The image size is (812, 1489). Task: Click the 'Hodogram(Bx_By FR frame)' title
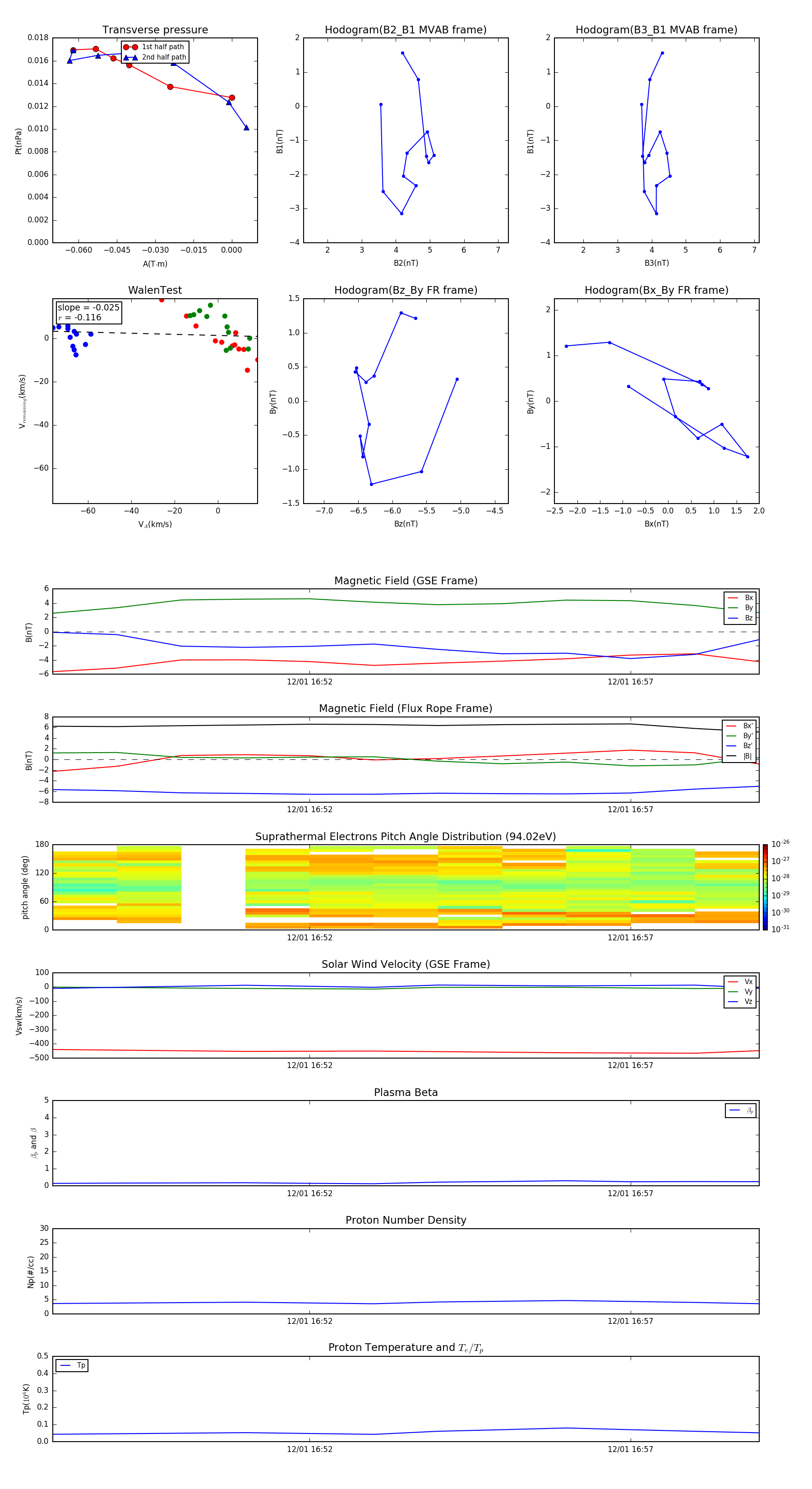(656, 290)
